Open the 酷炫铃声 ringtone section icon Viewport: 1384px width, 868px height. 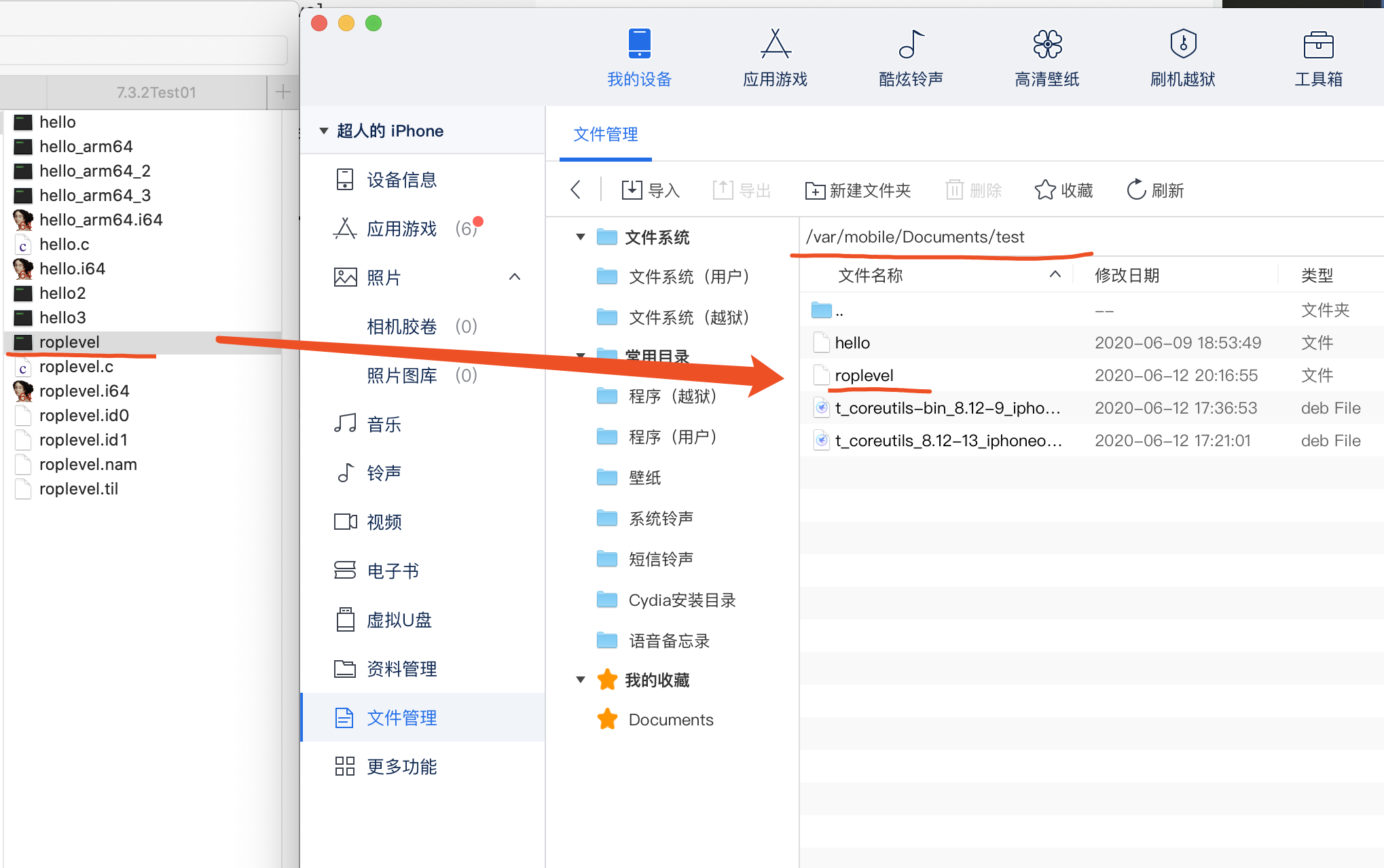coord(911,43)
